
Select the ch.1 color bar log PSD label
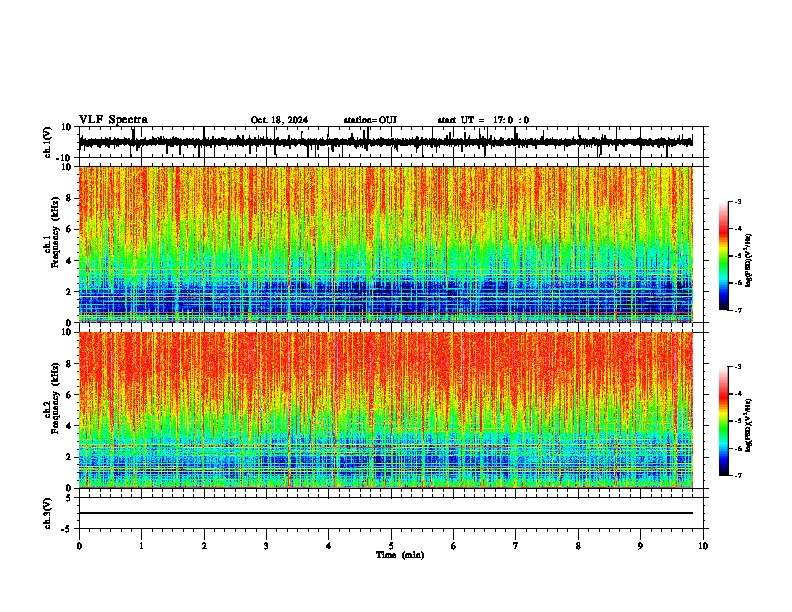point(748,261)
